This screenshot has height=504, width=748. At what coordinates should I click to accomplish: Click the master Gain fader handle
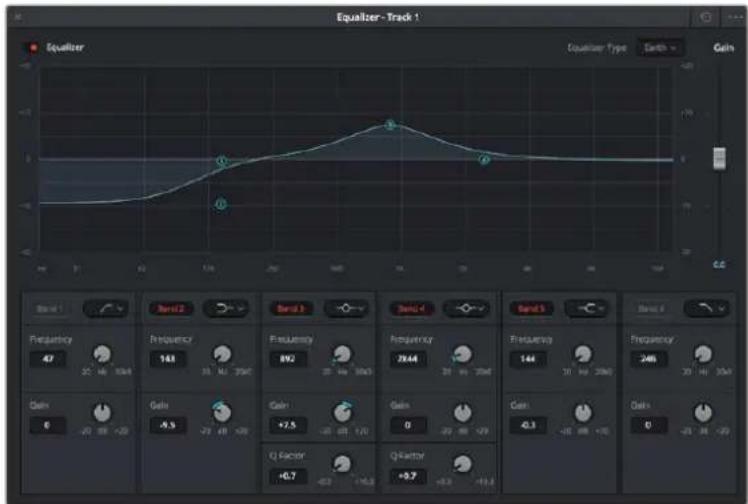point(719,158)
